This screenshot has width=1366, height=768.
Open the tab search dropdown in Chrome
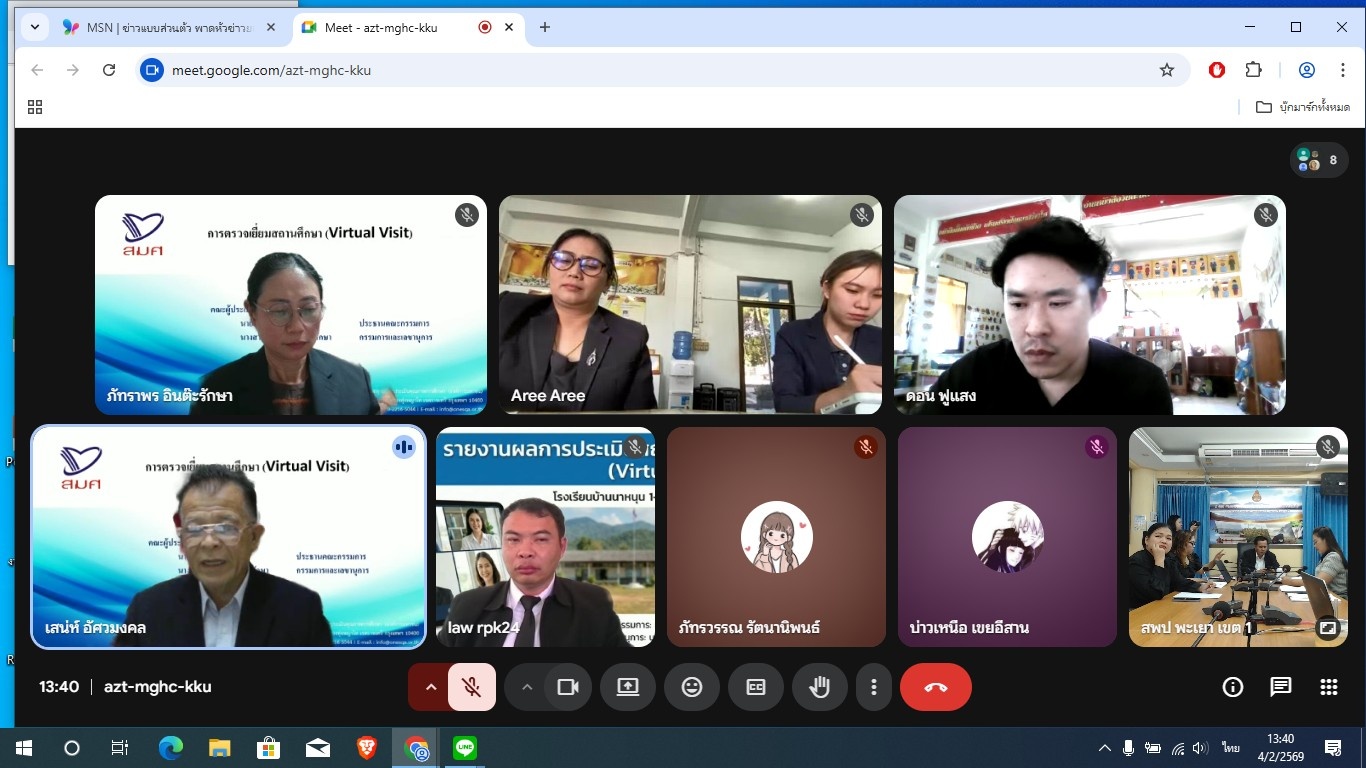[x=35, y=27]
